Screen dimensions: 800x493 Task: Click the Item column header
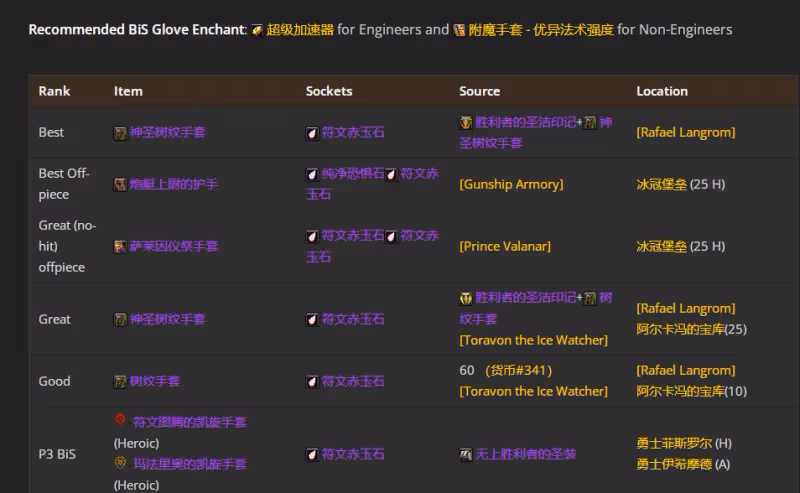(128, 91)
